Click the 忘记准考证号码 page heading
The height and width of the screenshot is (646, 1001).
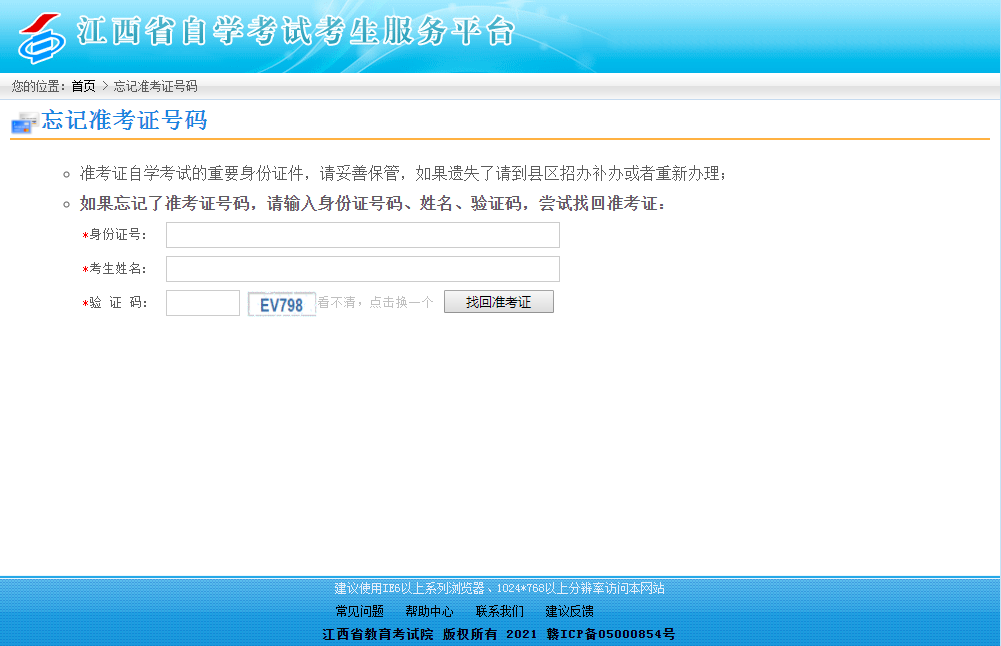(x=124, y=121)
